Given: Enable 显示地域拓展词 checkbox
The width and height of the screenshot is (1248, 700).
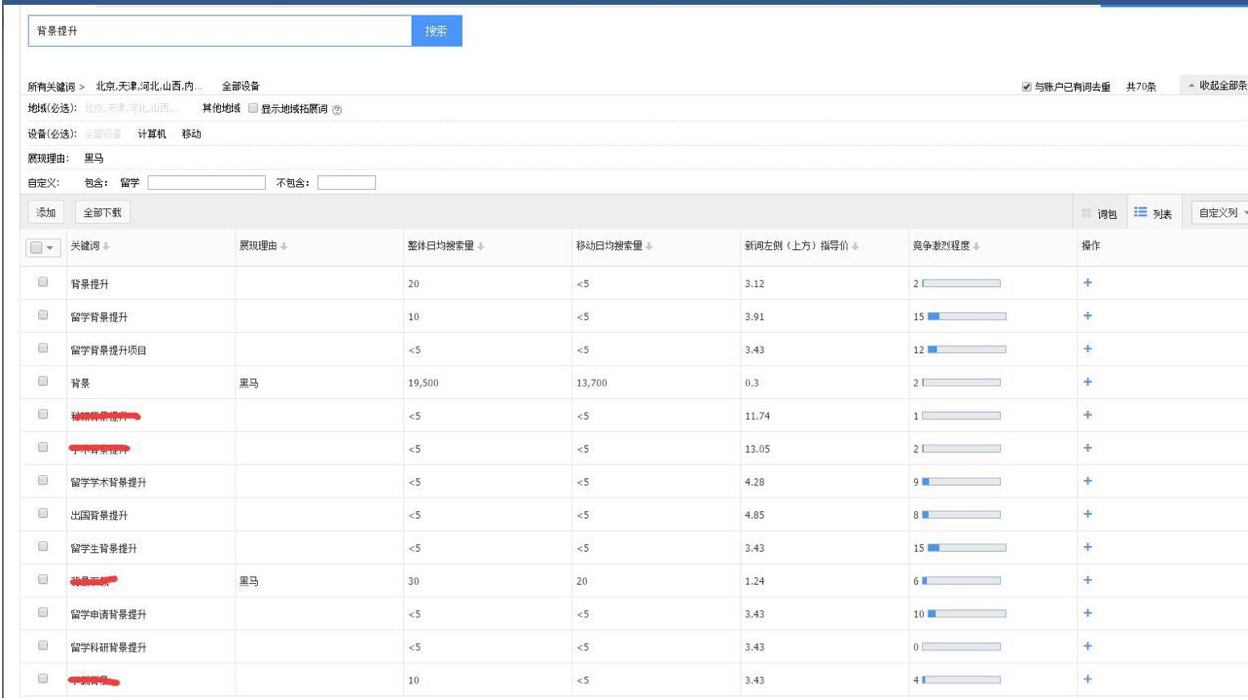Looking at the screenshot, I should (253, 108).
